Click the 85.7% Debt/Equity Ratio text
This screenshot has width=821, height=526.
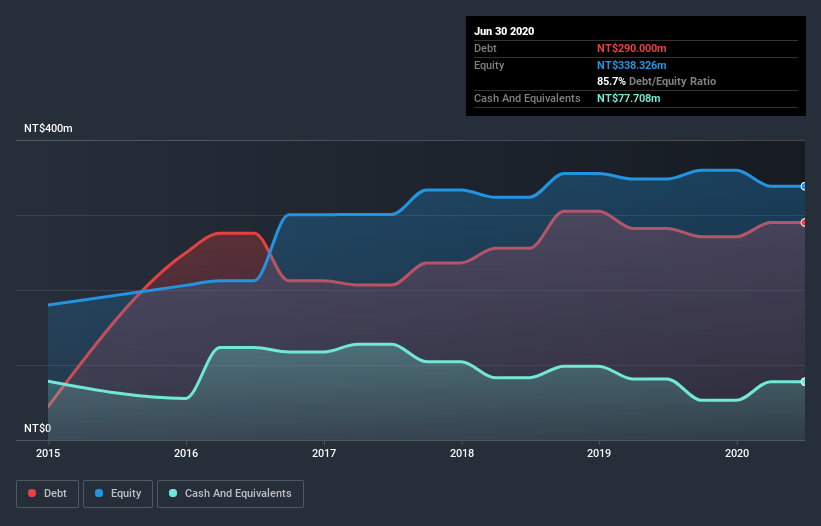click(x=657, y=81)
